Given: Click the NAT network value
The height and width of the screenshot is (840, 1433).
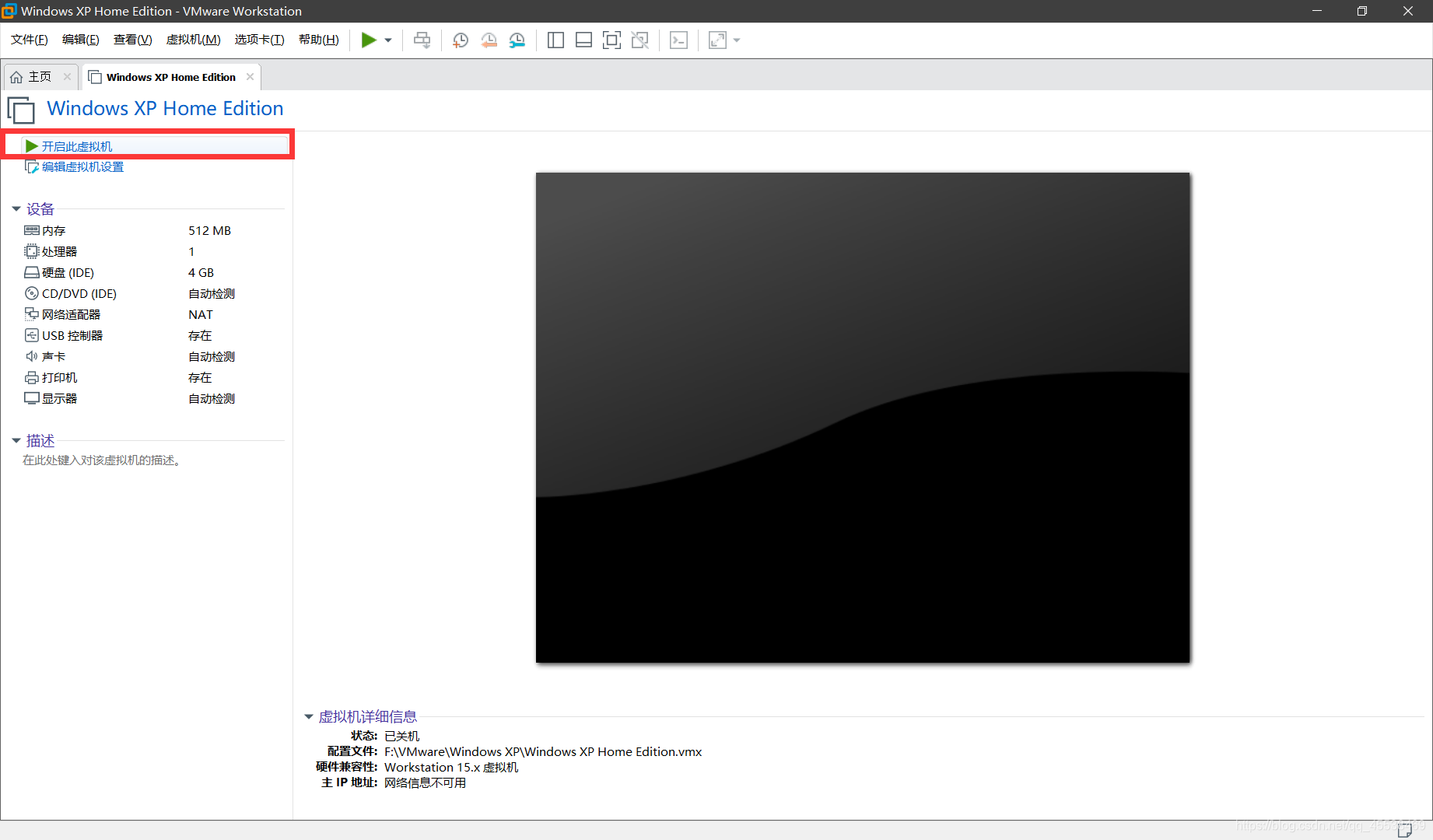Looking at the screenshot, I should point(200,314).
